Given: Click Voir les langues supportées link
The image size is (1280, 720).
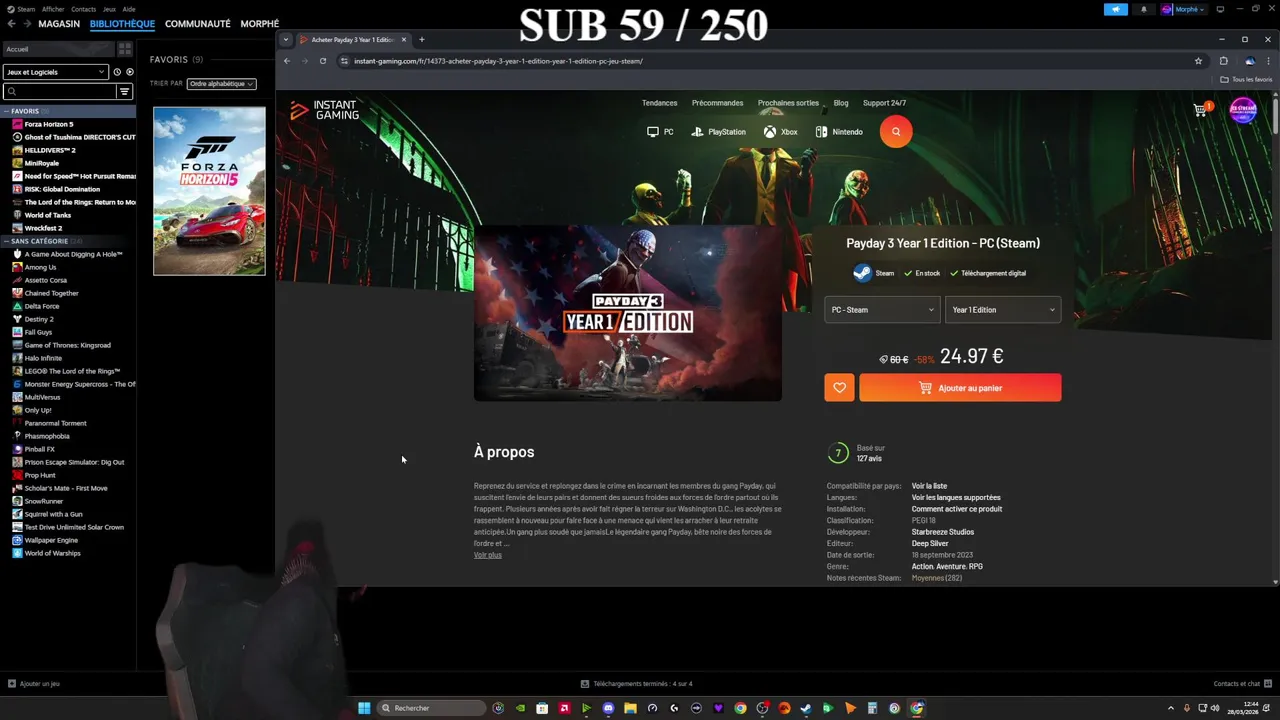Looking at the screenshot, I should pyautogui.click(x=956, y=497).
